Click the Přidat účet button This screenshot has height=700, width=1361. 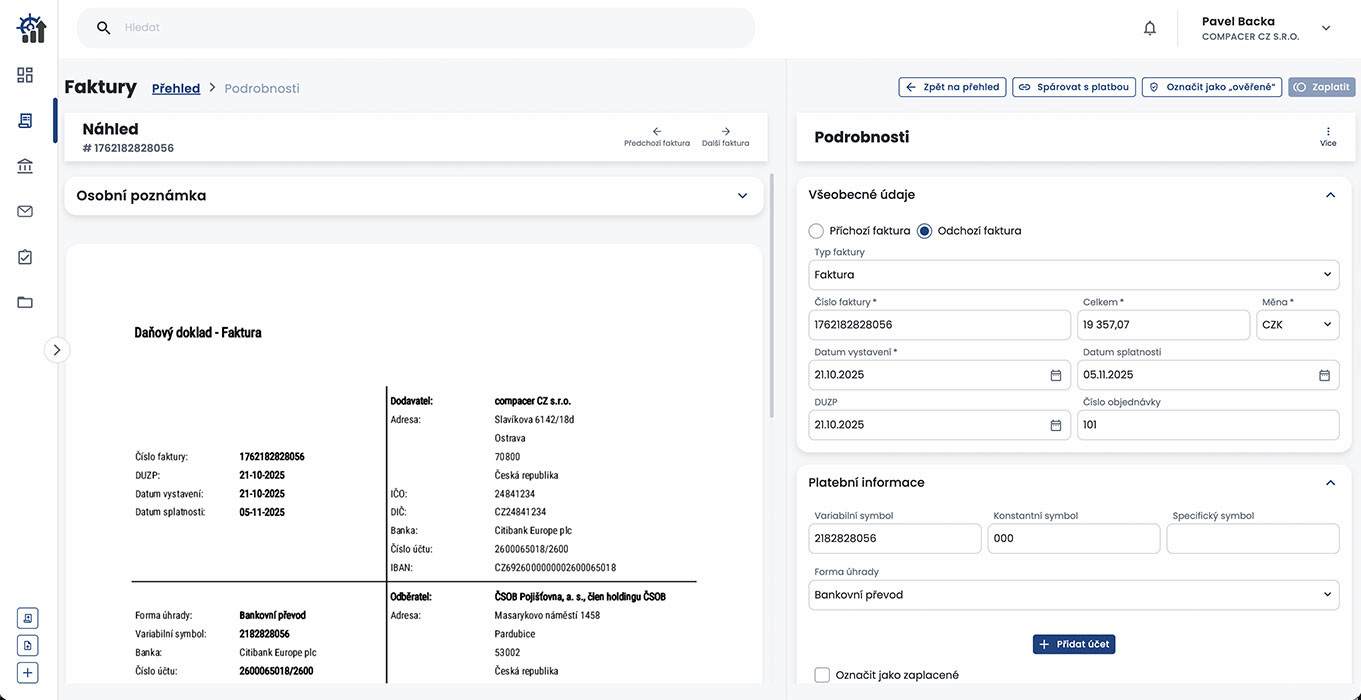1073,644
